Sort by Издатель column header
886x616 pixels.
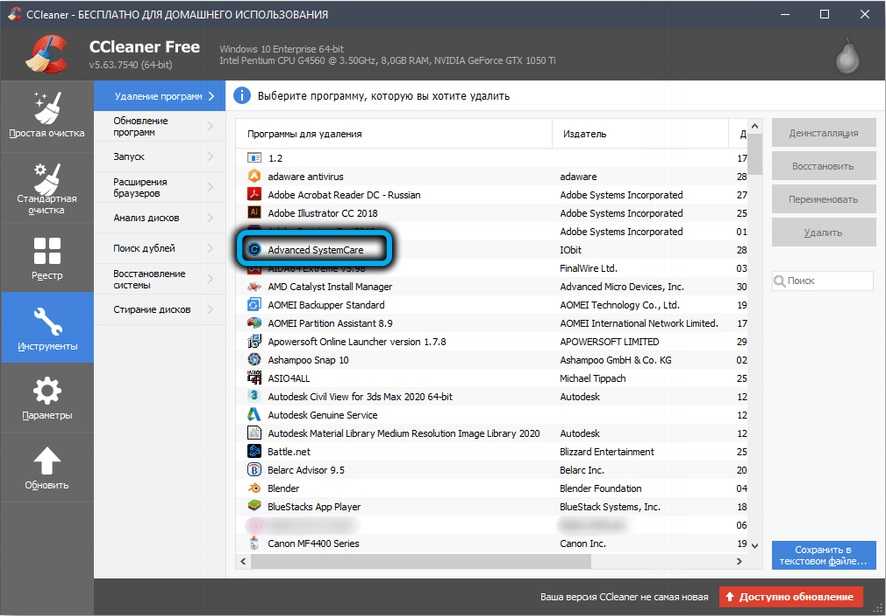pos(640,134)
